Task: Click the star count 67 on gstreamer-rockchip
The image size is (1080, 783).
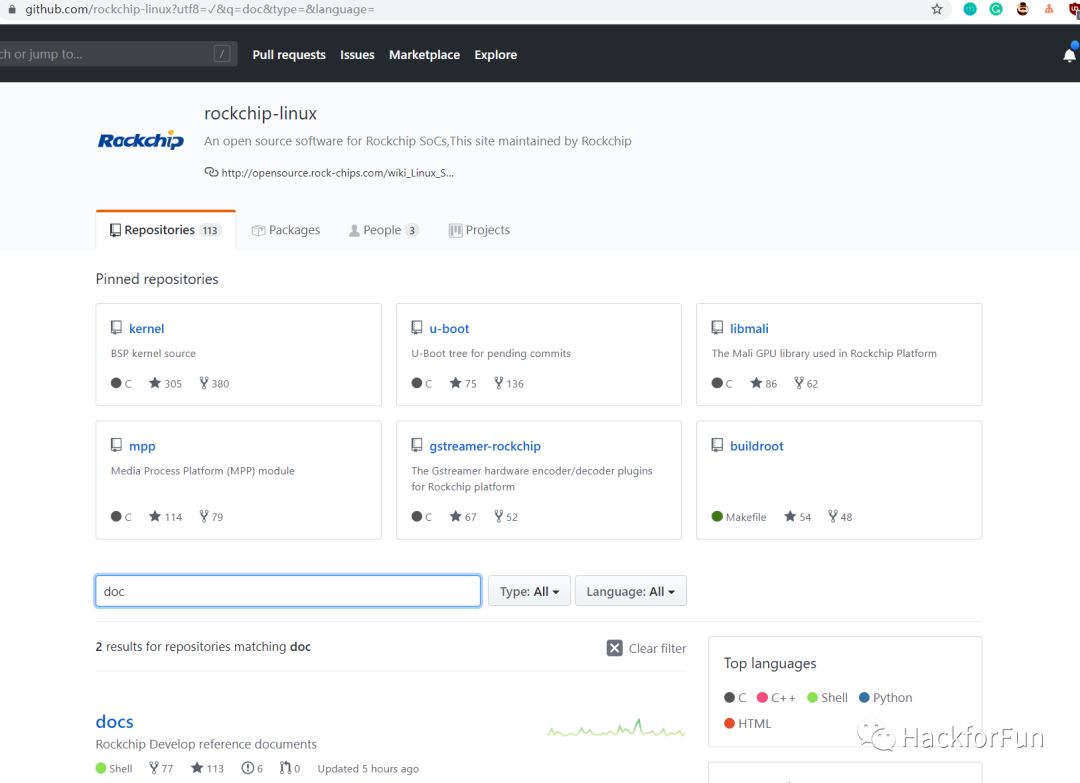Action: click(464, 516)
